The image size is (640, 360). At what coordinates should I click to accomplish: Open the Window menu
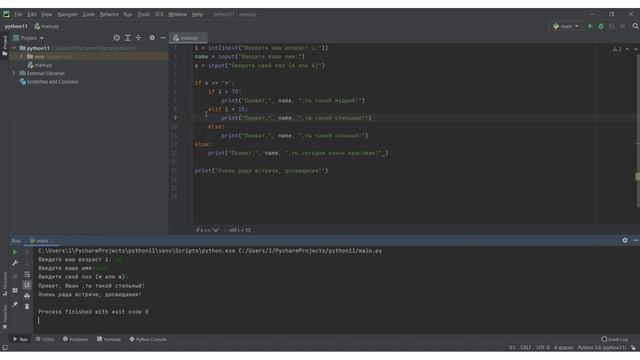pos(178,14)
